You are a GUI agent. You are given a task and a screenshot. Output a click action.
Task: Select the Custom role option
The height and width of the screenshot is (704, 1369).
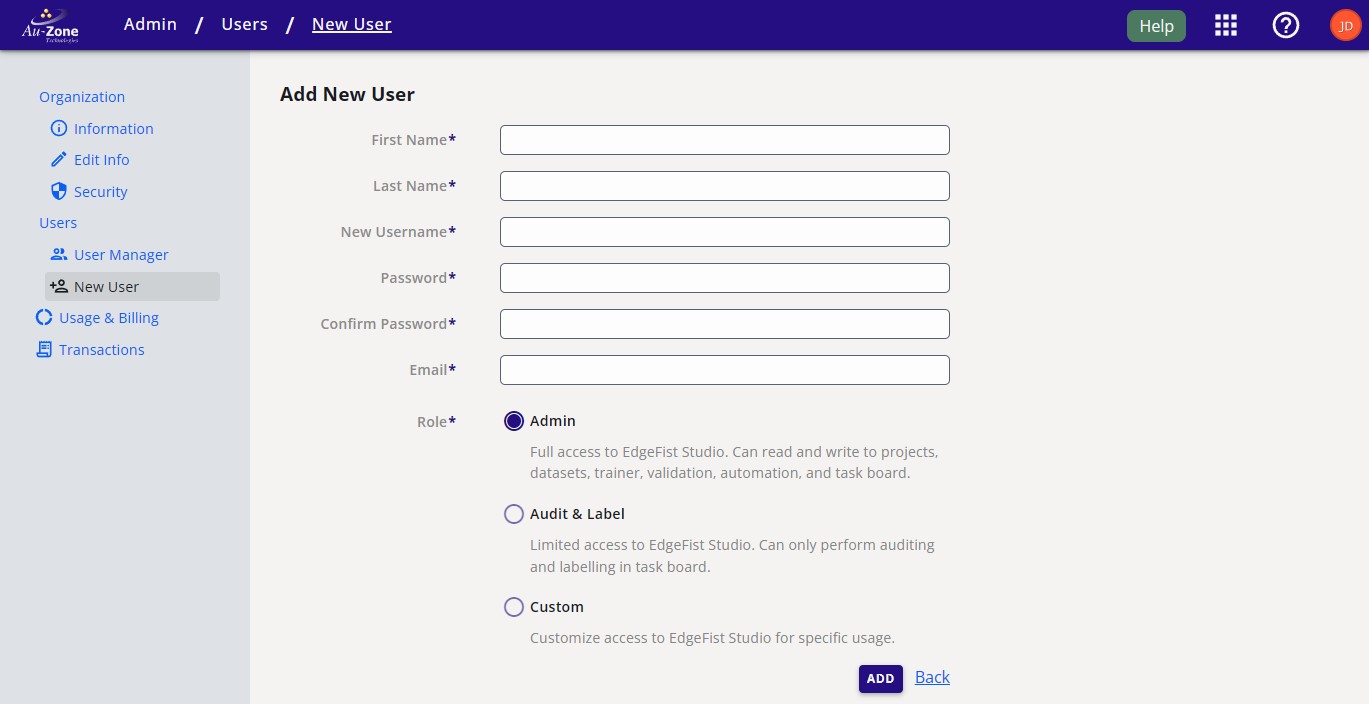pos(513,607)
